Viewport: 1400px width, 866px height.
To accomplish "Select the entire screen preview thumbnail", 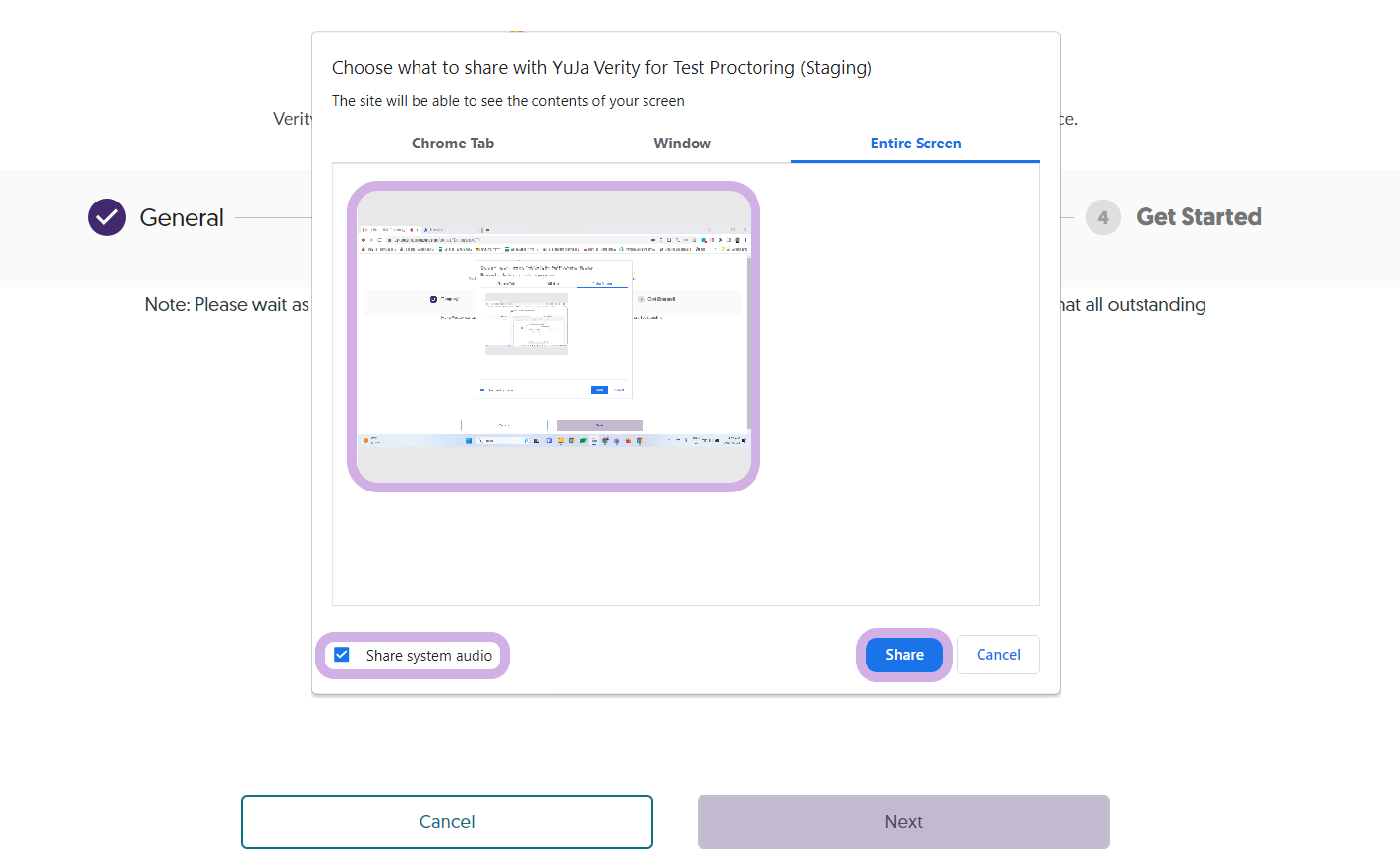I will [x=553, y=334].
